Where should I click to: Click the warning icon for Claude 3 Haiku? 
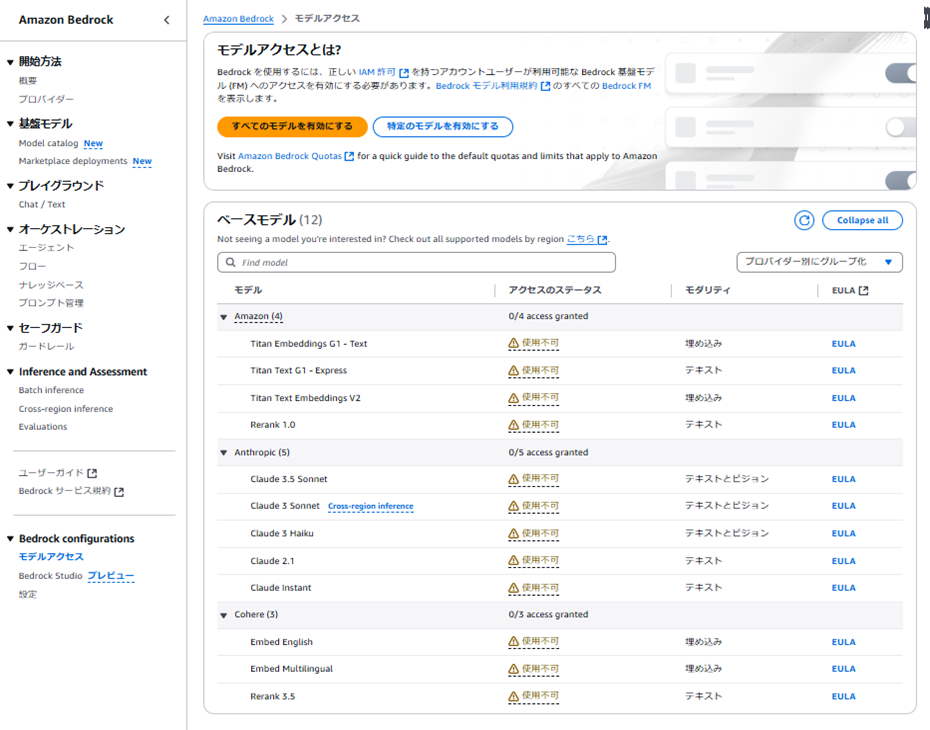(514, 534)
